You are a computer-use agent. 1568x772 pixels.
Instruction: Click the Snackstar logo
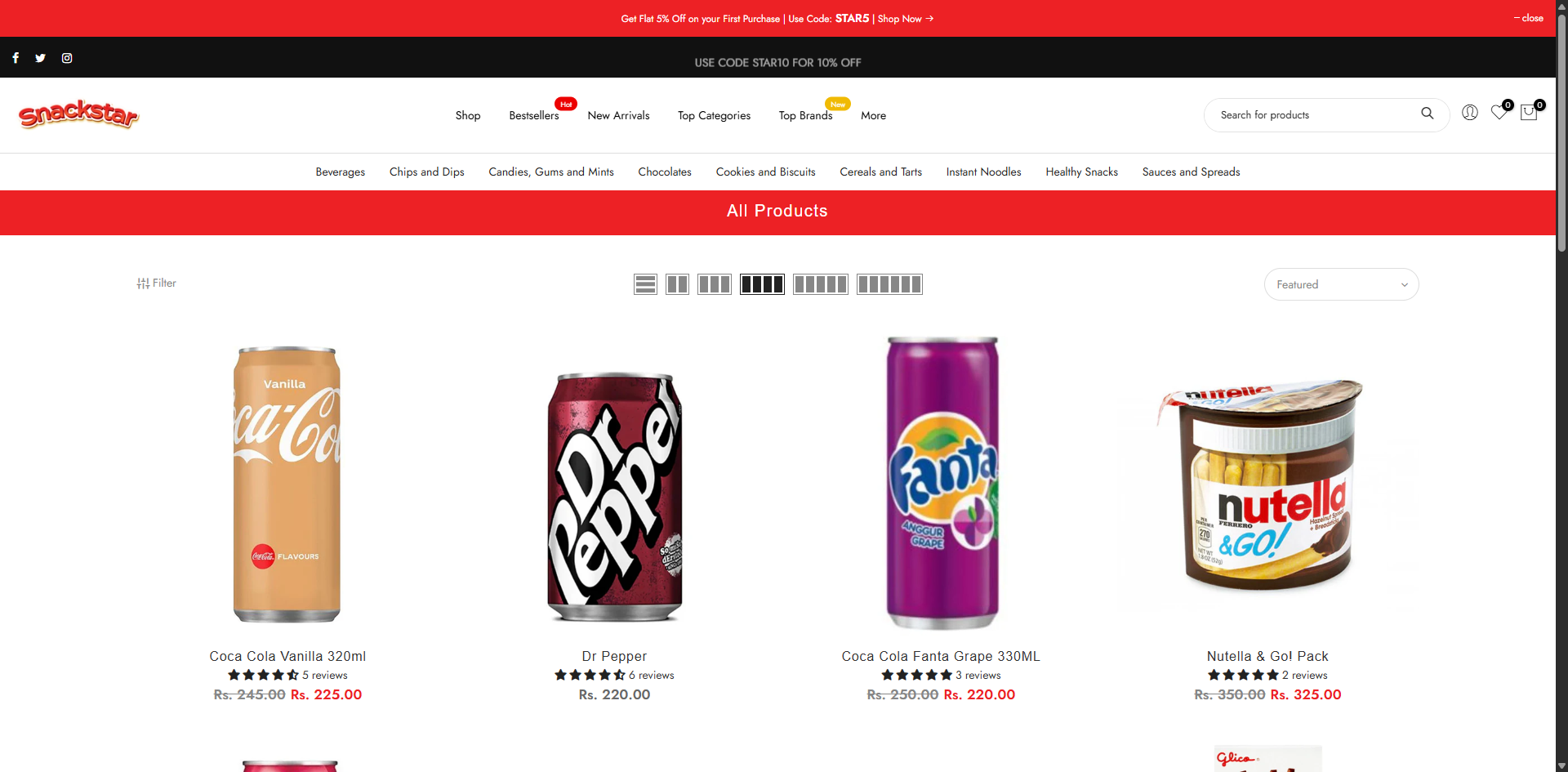point(78,114)
